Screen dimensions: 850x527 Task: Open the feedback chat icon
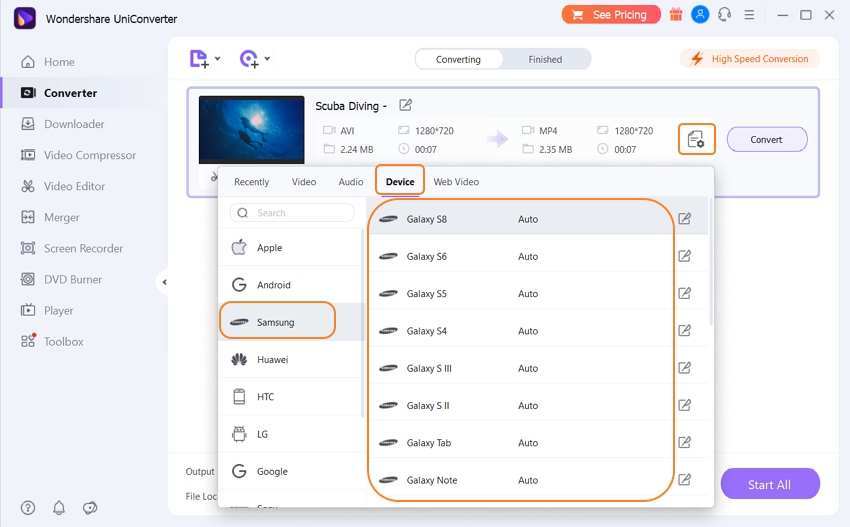point(90,507)
